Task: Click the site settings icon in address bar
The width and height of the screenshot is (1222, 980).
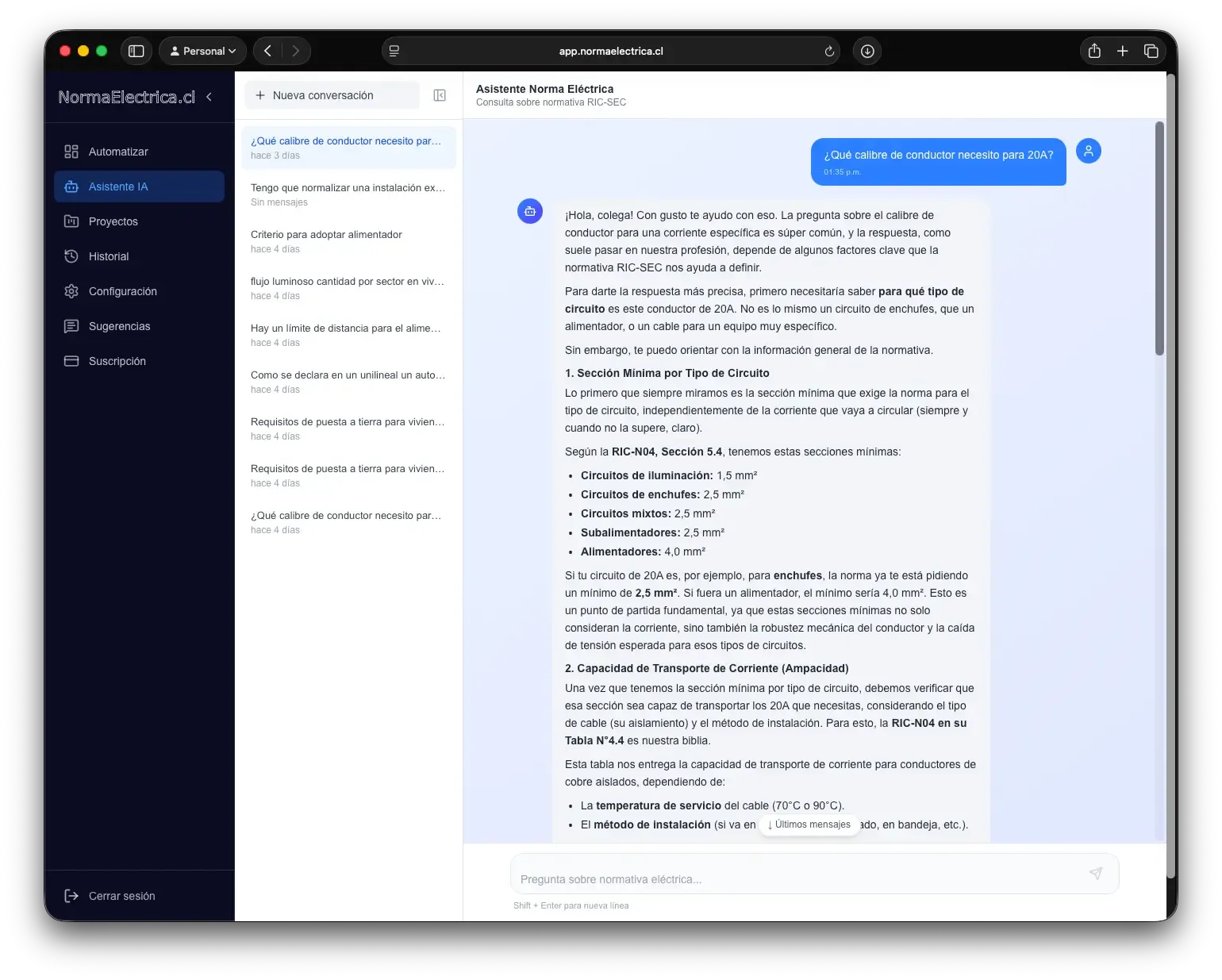Action: [x=394, y=51]
